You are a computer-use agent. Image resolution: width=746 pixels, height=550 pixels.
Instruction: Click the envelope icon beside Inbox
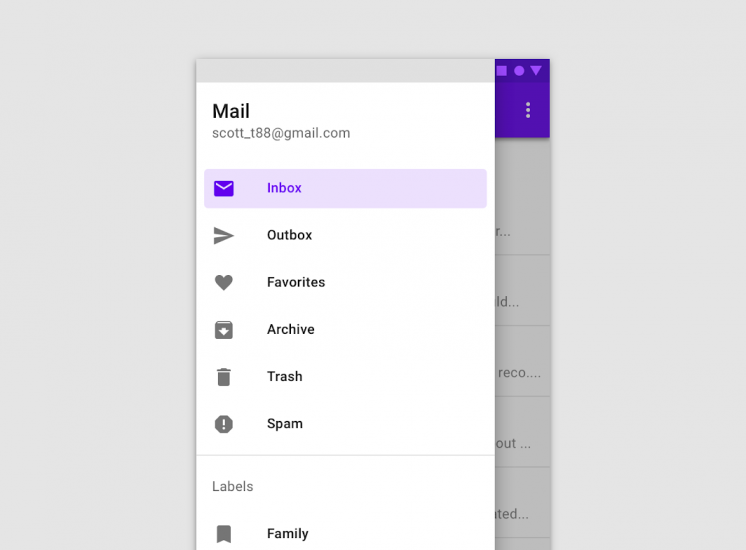coord(224,188)
